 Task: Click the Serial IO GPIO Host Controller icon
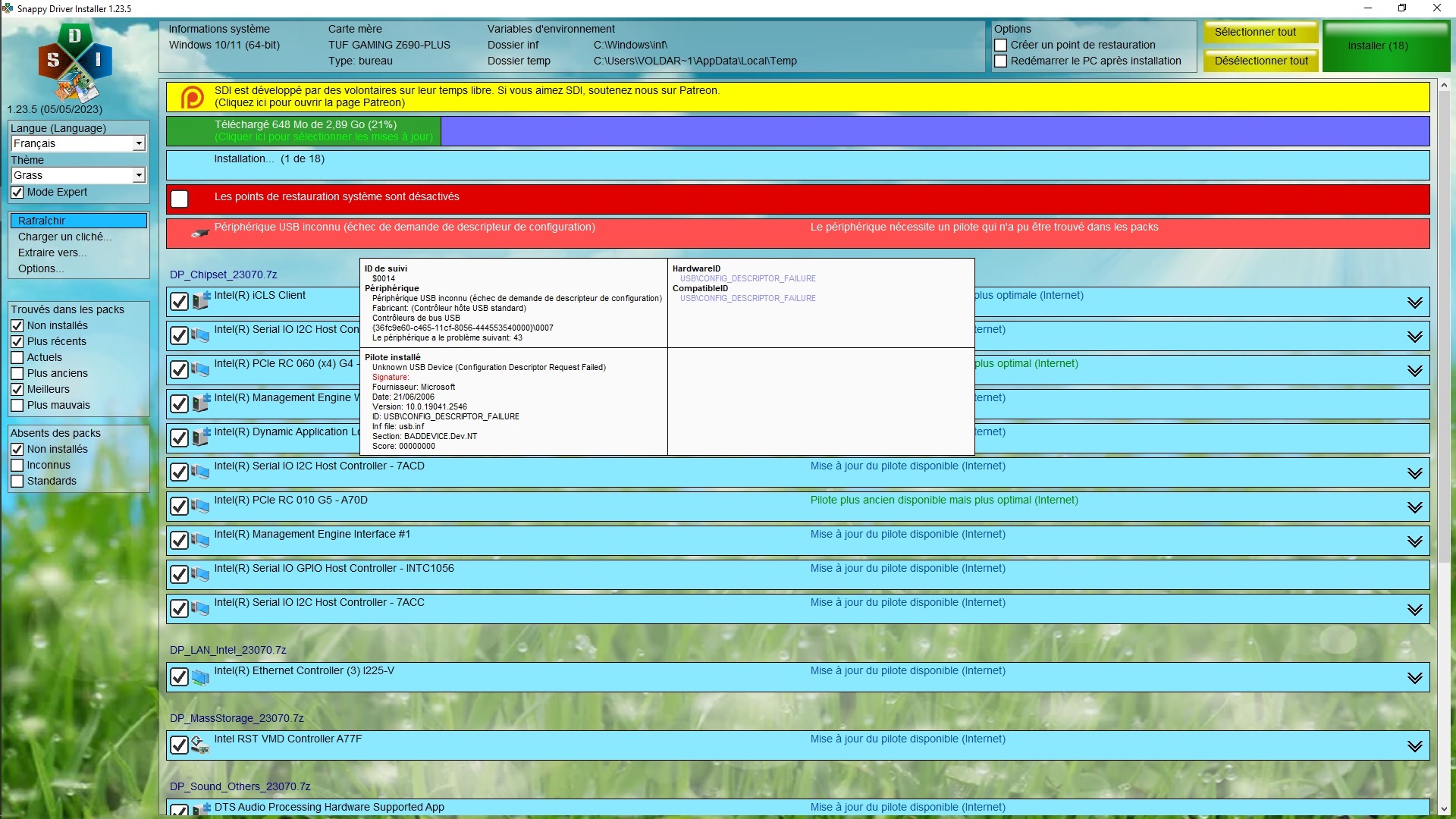pyautogui.click(x=200, y=574)
